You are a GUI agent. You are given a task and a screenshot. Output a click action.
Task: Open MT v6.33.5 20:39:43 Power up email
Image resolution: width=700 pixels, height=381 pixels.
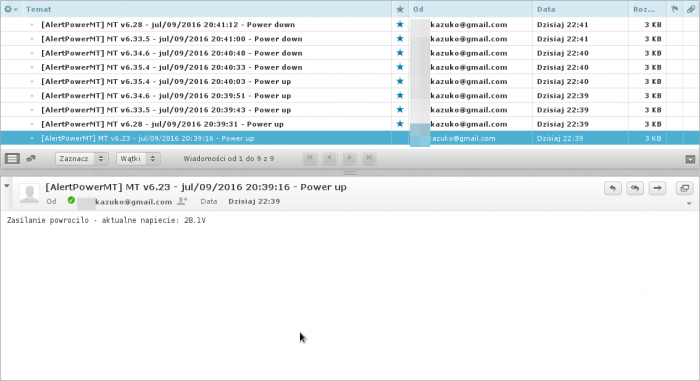pyautogui.click(x=166, y=110)
